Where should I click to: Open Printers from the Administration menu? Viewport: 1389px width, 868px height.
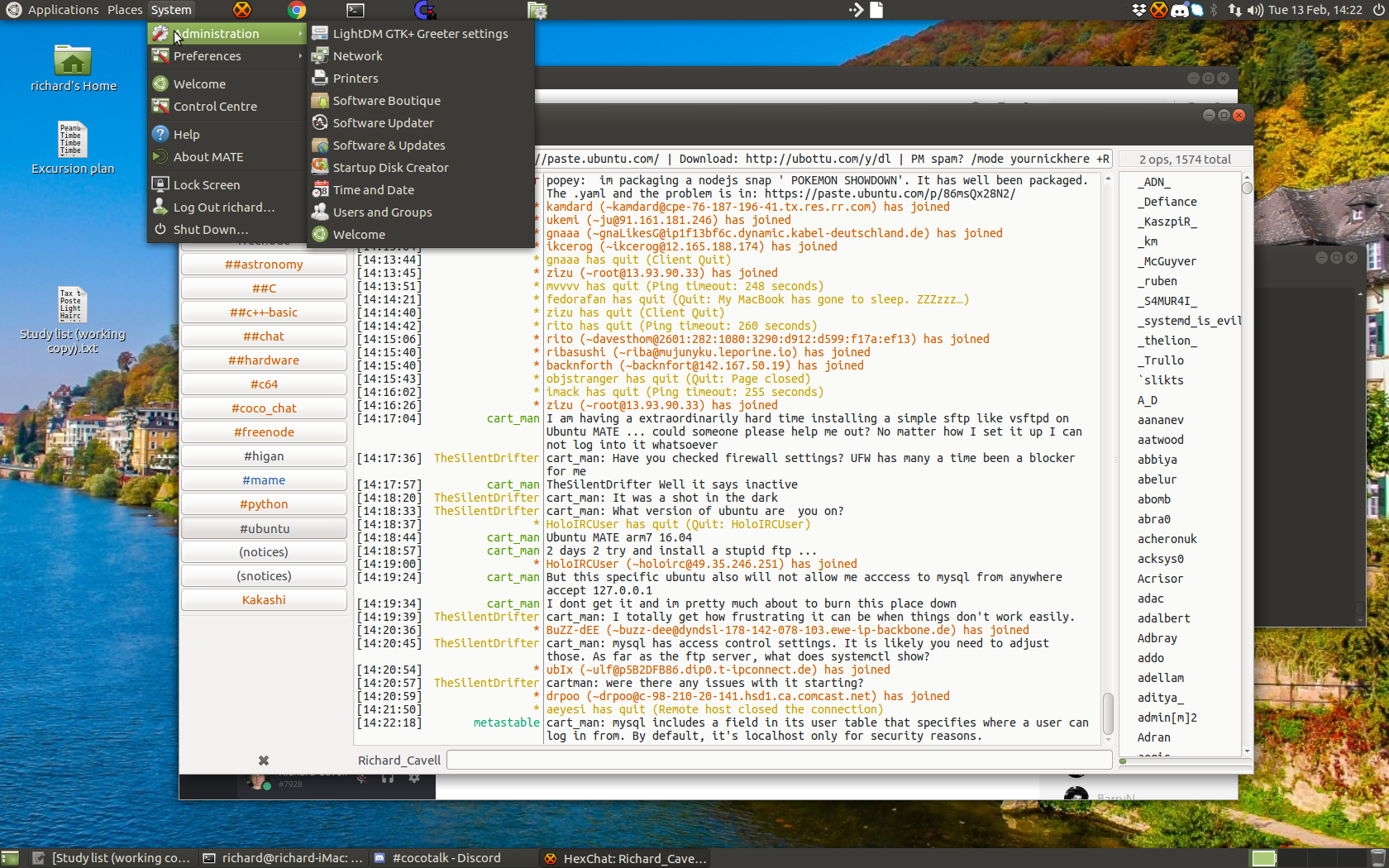pos(420,79)
